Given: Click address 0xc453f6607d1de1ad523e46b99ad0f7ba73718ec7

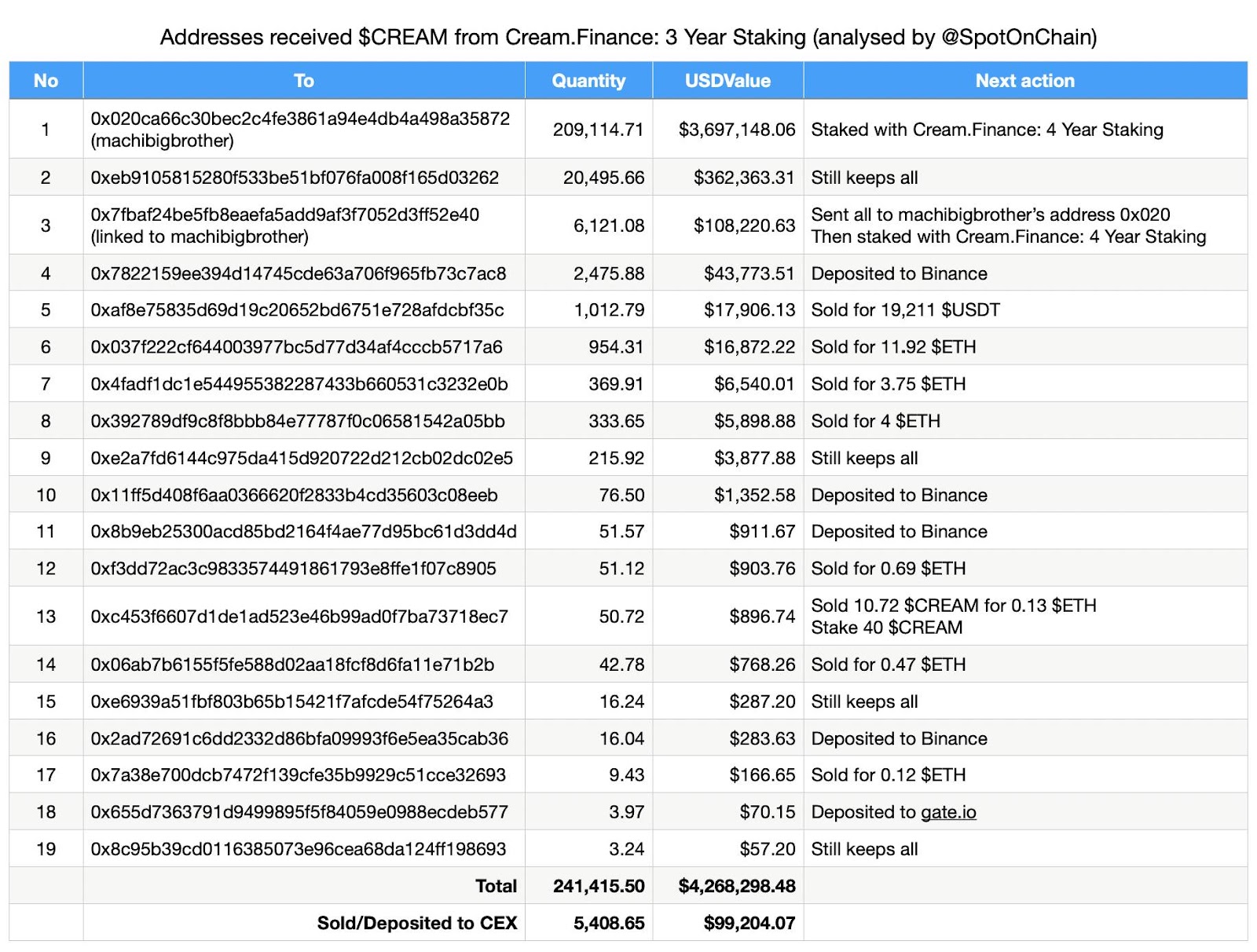Looking at the screenshot, I should coord(299,617).
